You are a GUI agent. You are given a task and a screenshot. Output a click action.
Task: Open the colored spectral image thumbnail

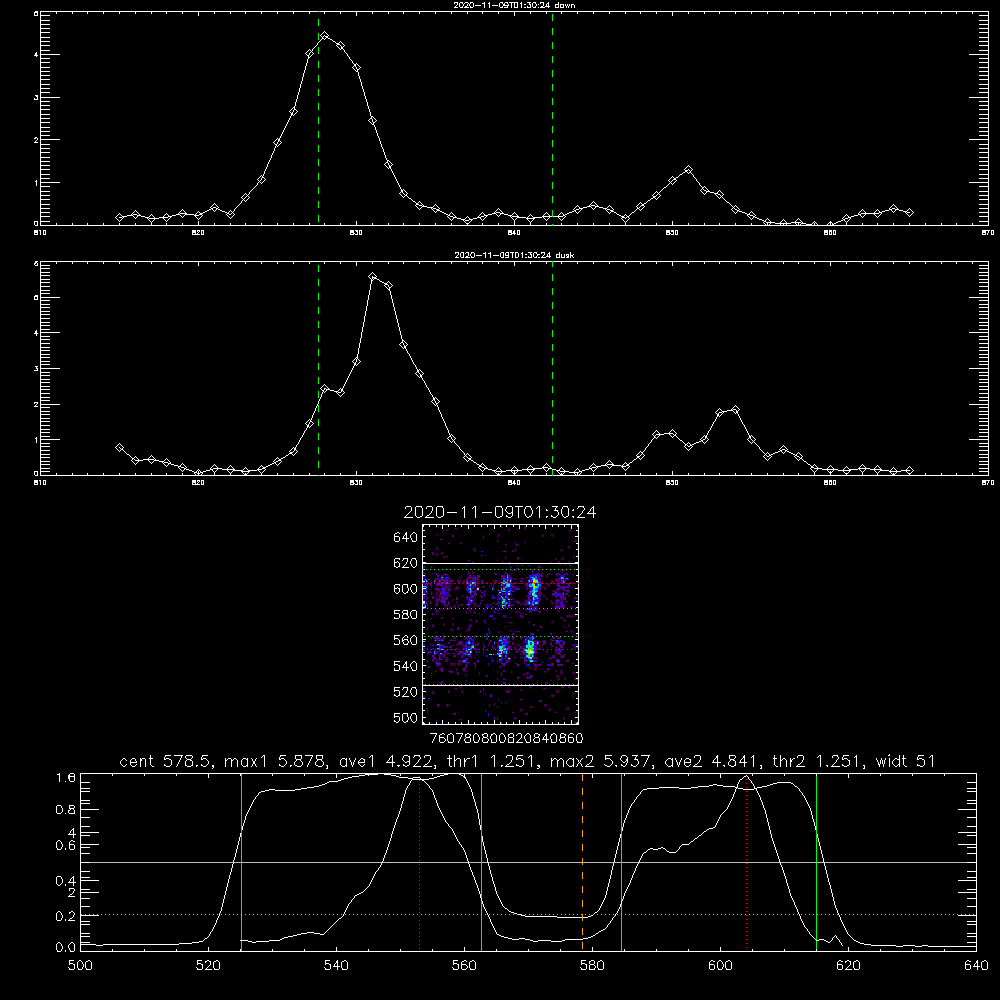point(500,624)
